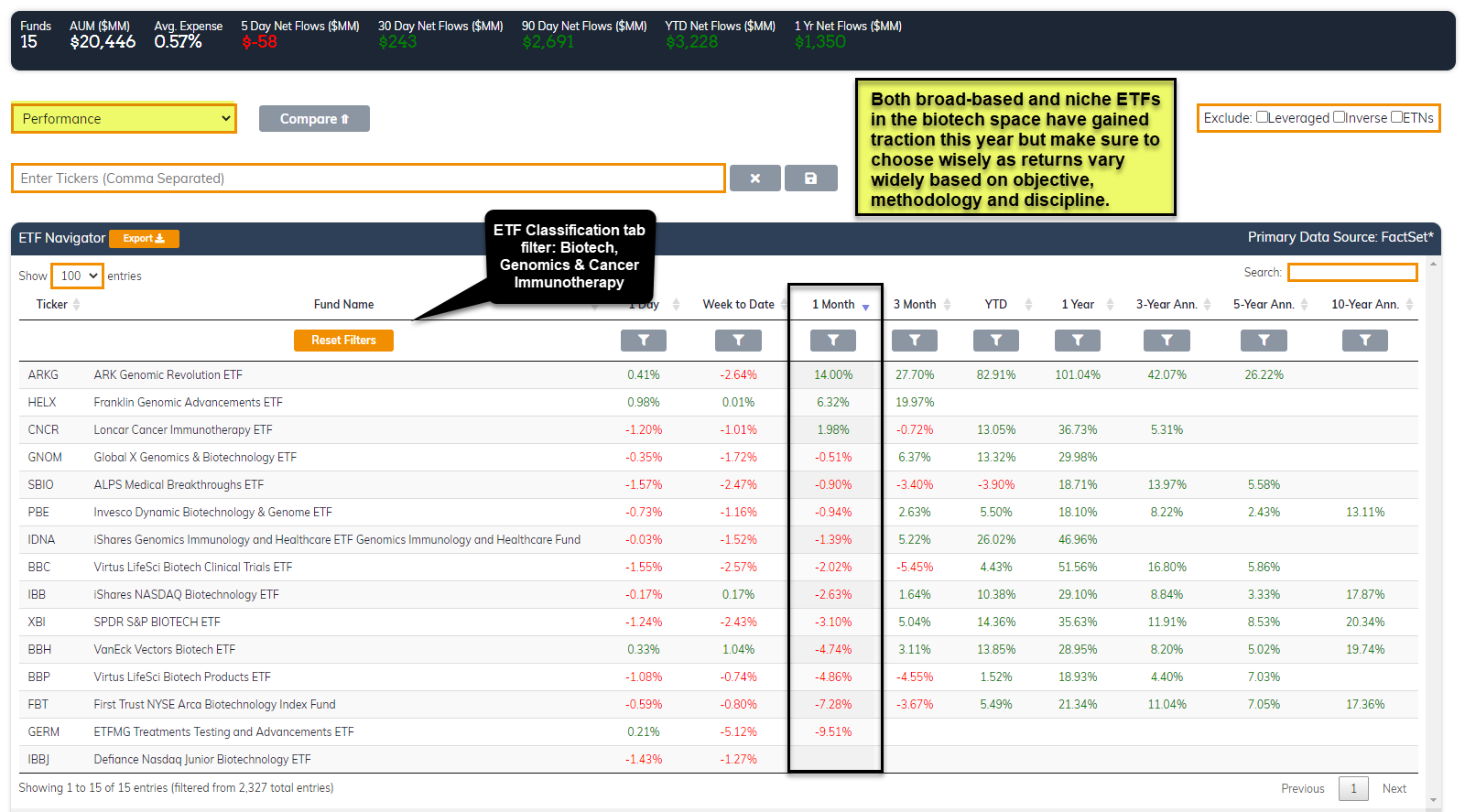Click the HELX ticker cell
The width and height of the screenshot is (1465, 812).
click(x=42, y=403)
